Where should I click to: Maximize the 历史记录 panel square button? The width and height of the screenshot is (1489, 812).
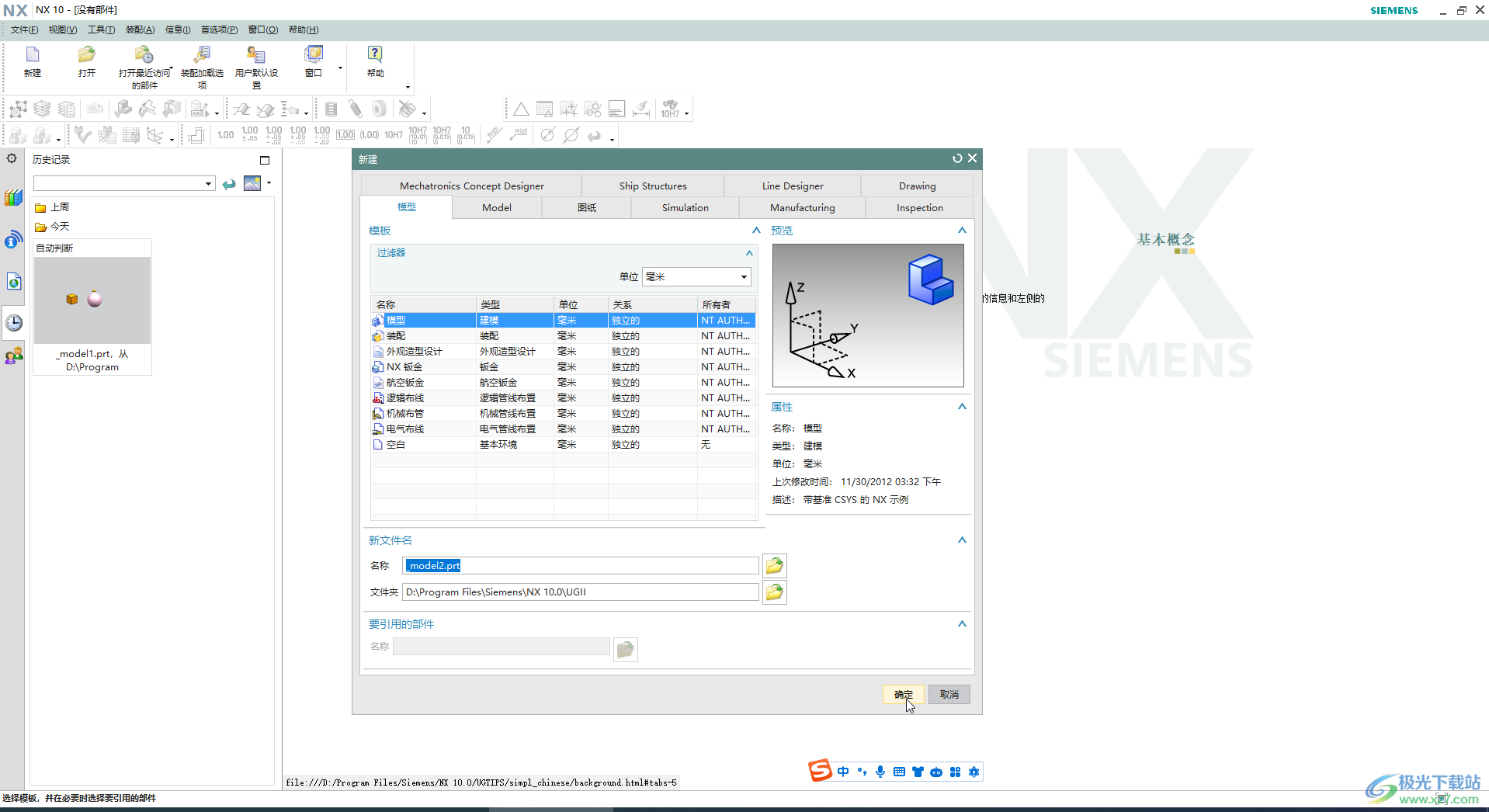[x=265, y=160]
